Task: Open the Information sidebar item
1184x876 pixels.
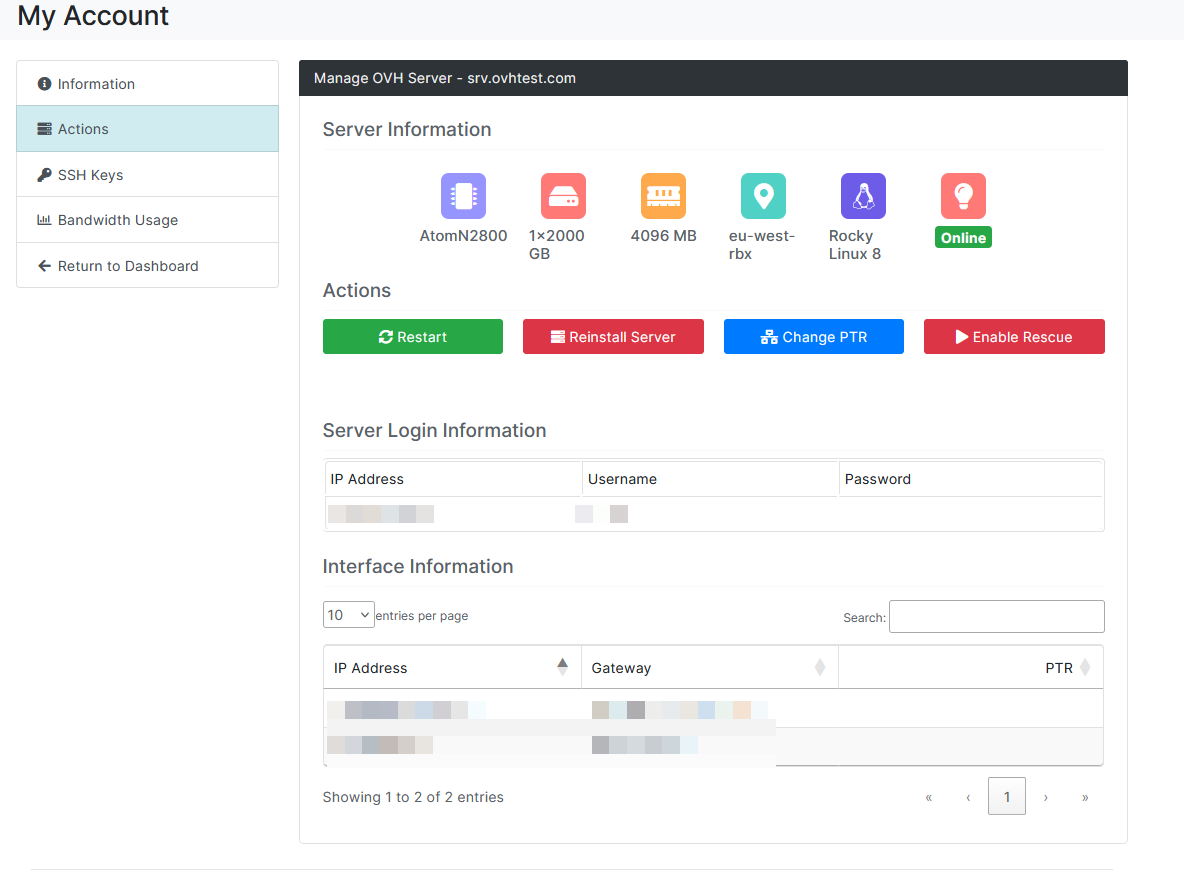Action: tap(147, 84)
